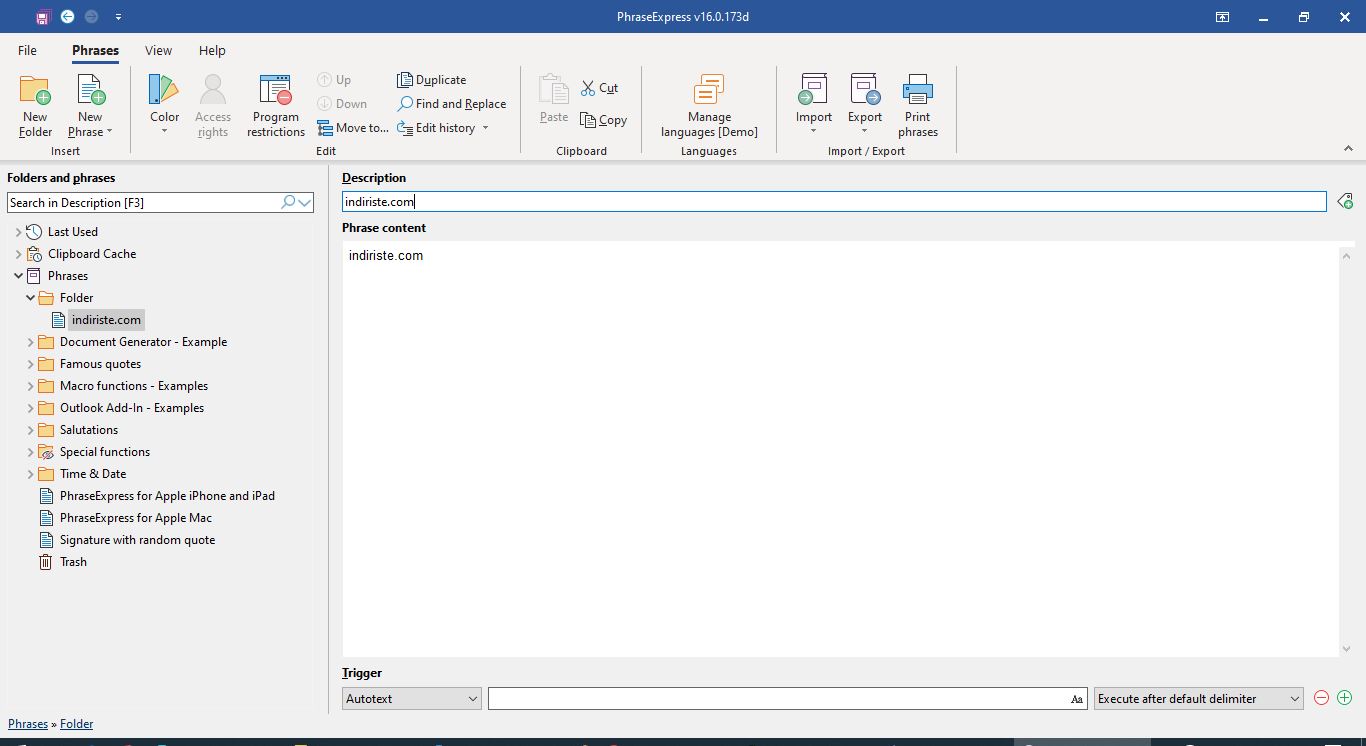Toggle case sensitivity Aa icon
Screen dimensions: 1366x746
(1077, 699)
